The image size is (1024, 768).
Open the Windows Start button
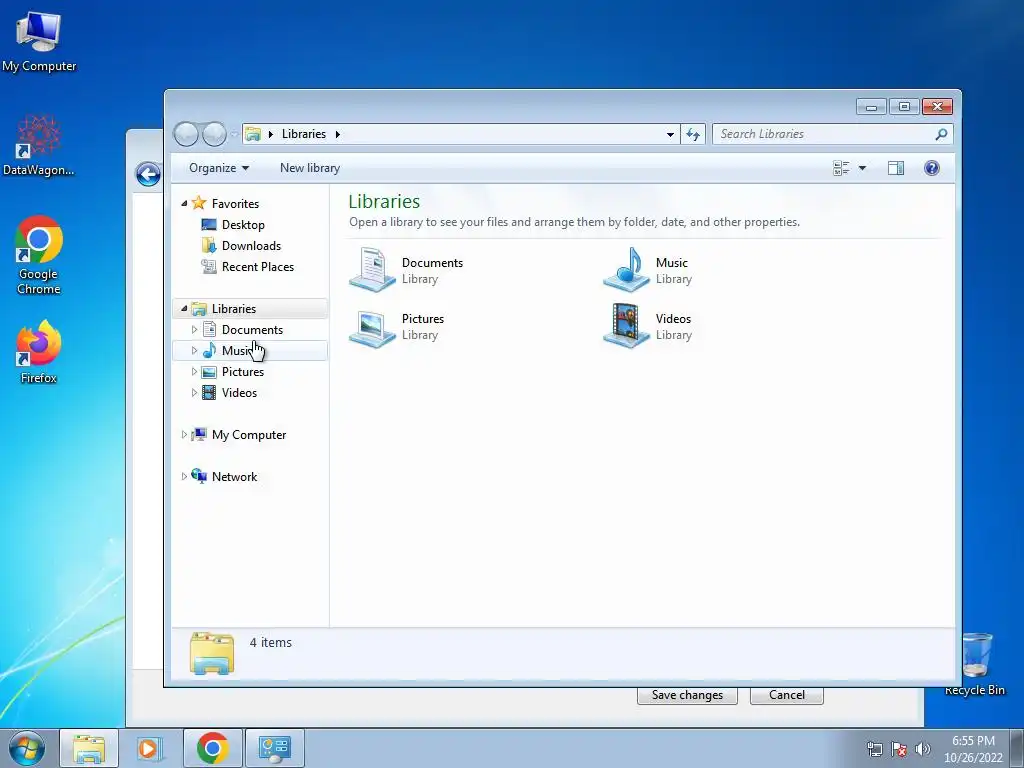pyautogui.click(x=27, y=748)
